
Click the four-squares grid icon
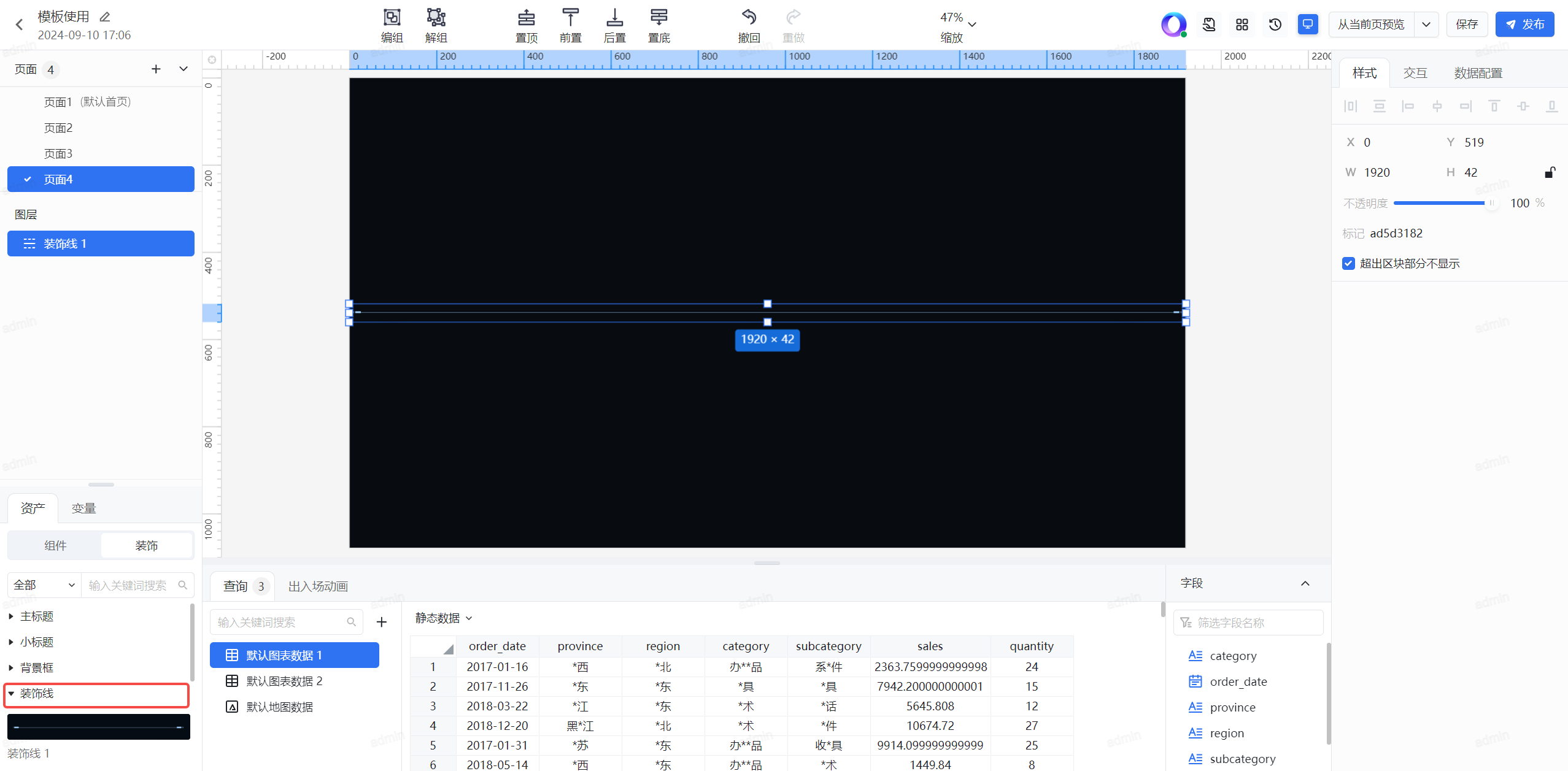click(x=1242, y=25)
